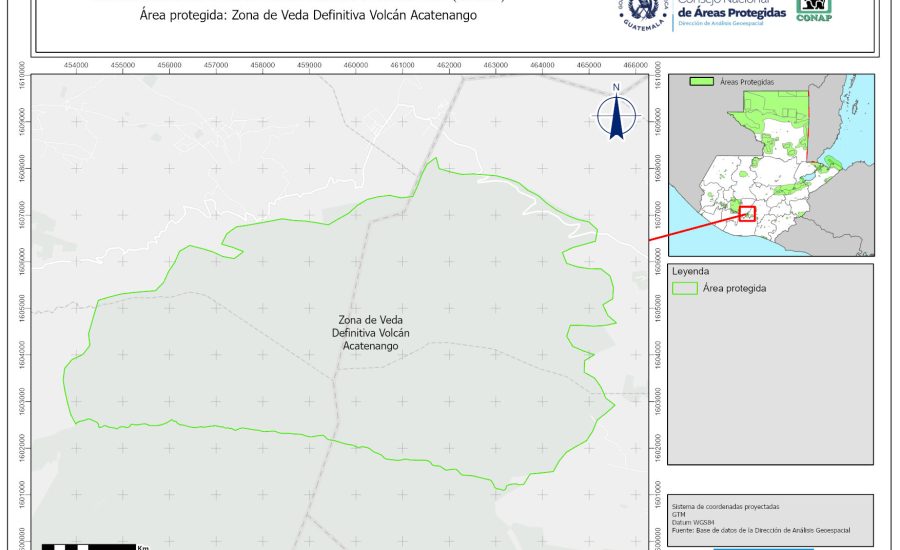
Task: Click the CONAP logo
Action: click(813, 10)
